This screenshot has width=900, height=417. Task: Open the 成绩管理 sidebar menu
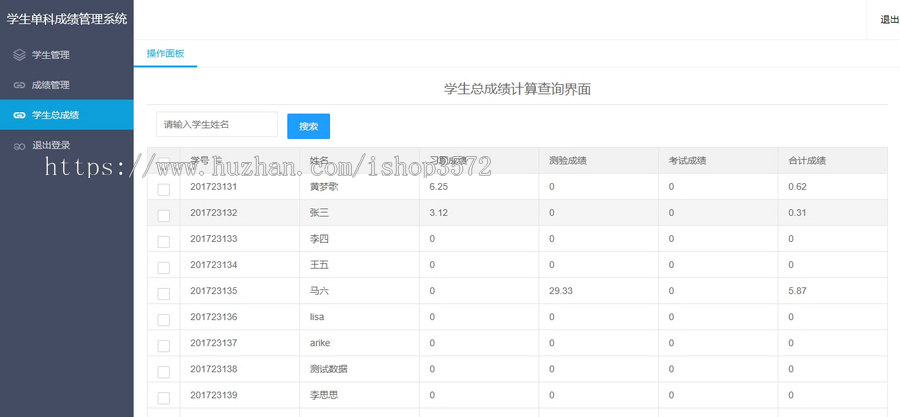[67, 85]
